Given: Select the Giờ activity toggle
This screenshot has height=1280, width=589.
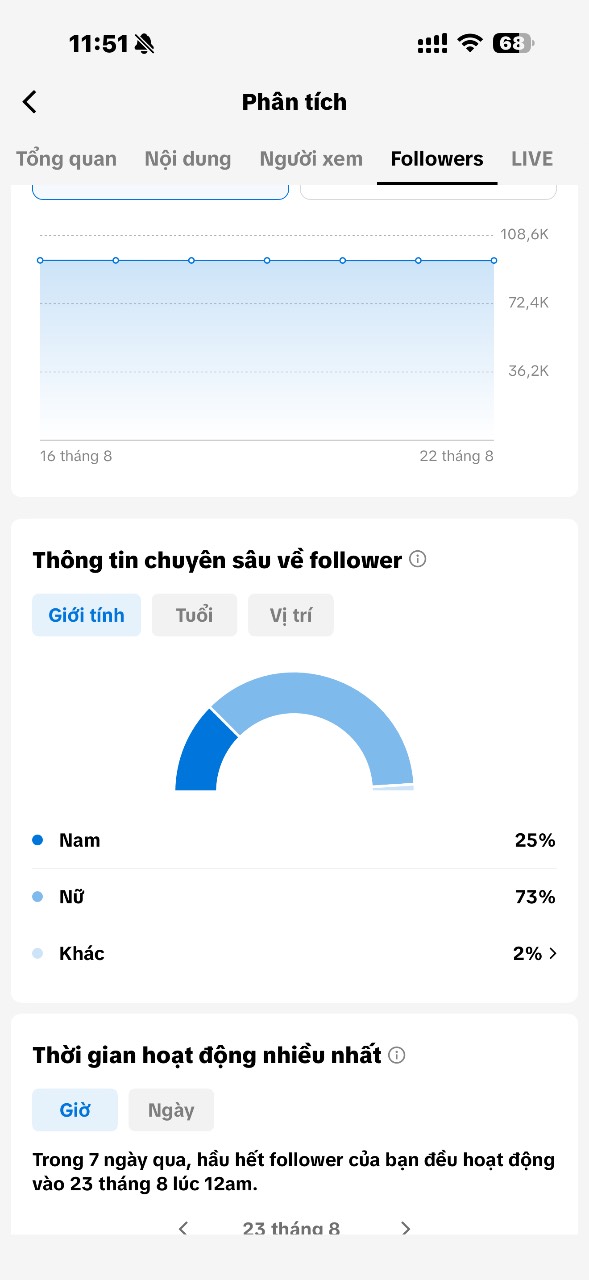Looking at the screenshot, I should click(x=75, y=1110).
